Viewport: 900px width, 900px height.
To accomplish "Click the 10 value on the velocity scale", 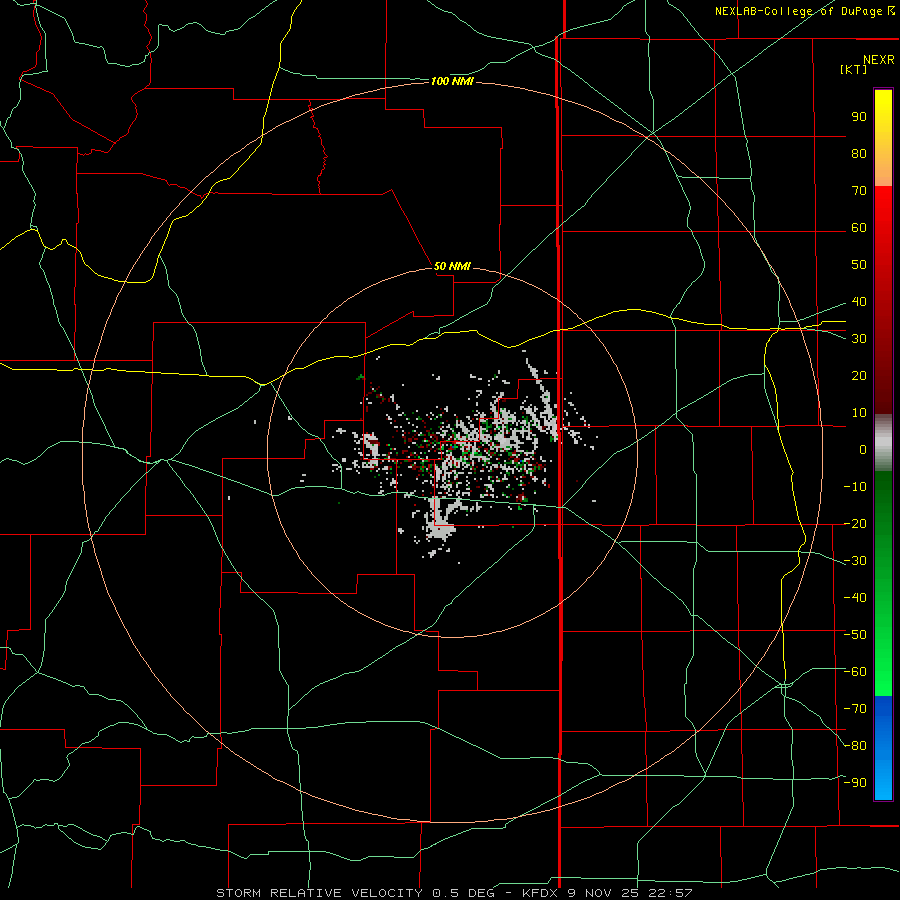I will [x=859, y=413].
